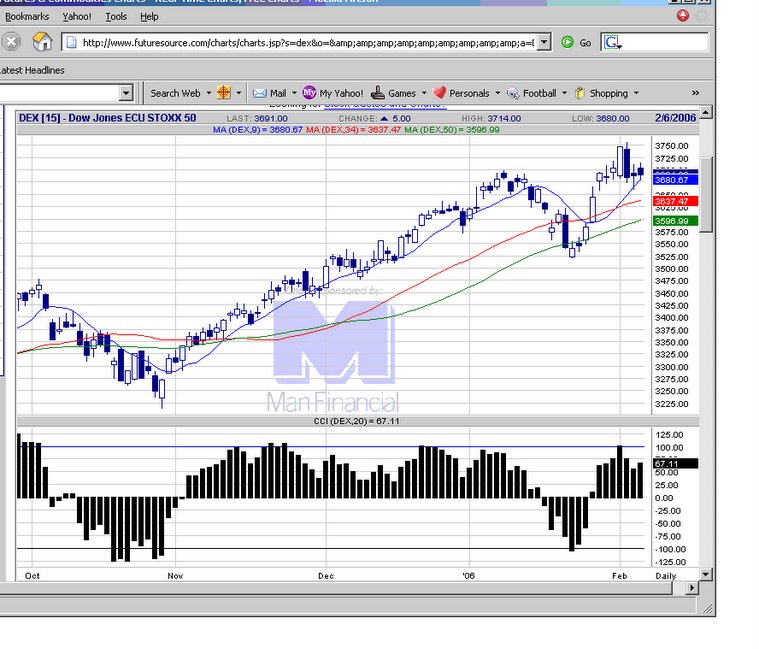The height and width of the screenshot is (649, 759).
Task: Open the Tools menu
Action: click(x=116, y=16)
